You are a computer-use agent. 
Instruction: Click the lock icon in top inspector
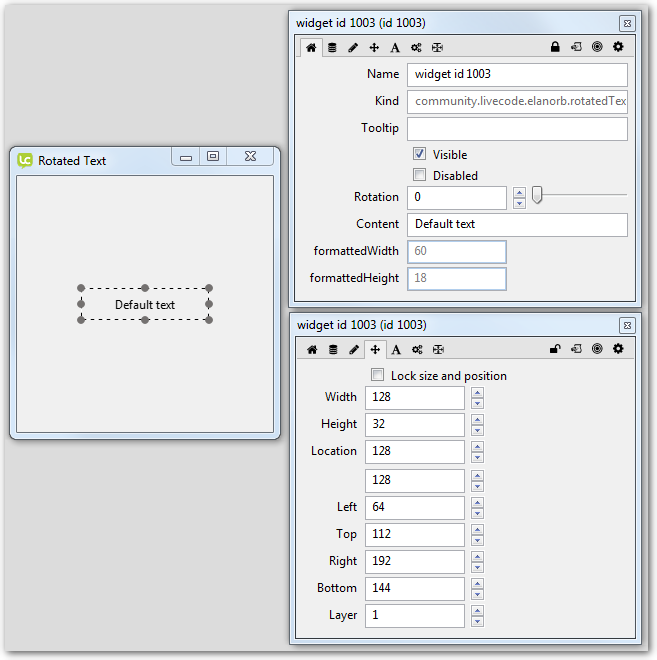pos(555,47)
